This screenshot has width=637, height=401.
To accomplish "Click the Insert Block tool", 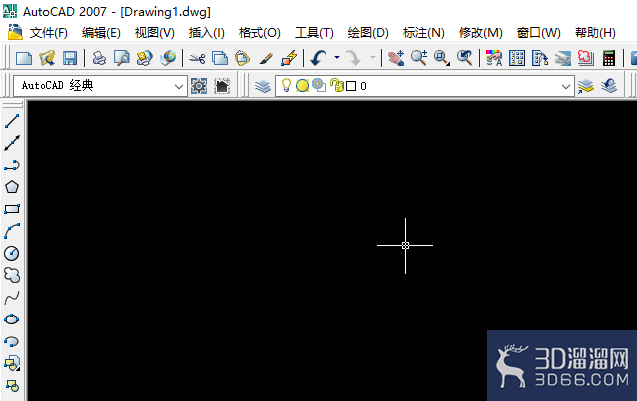I will (x=12, y=363).
